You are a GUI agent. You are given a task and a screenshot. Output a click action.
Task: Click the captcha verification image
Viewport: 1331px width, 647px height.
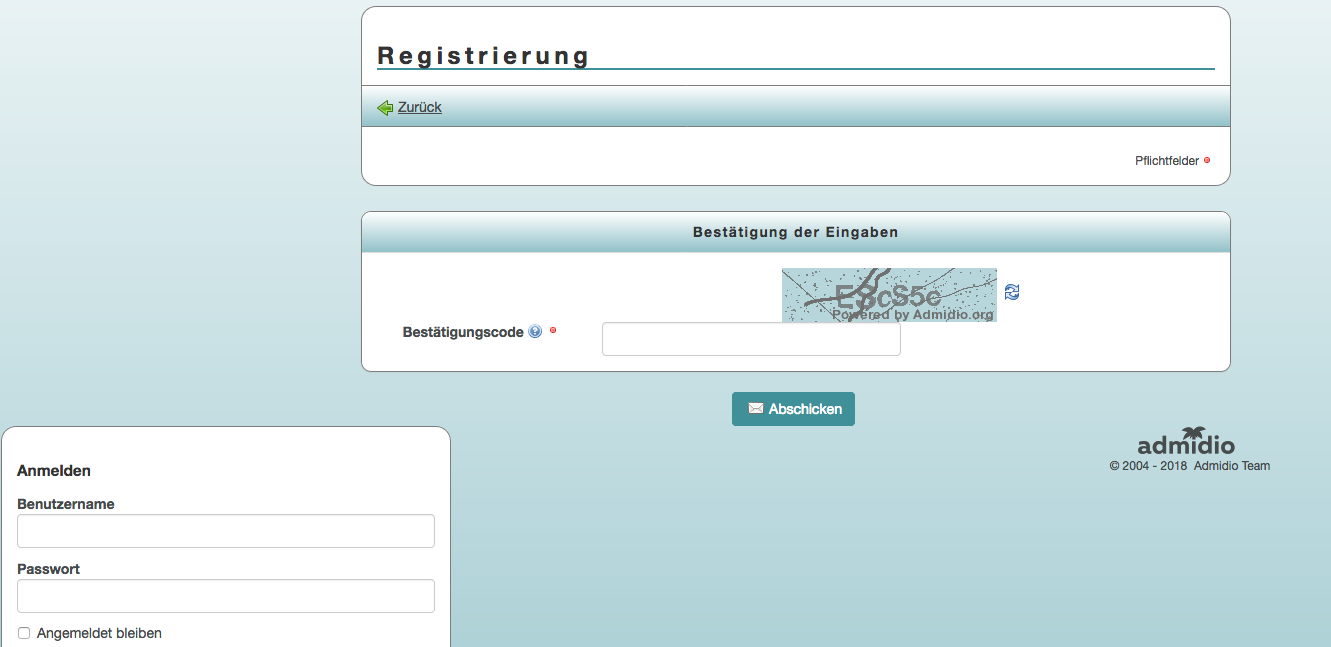pos(889,294)
